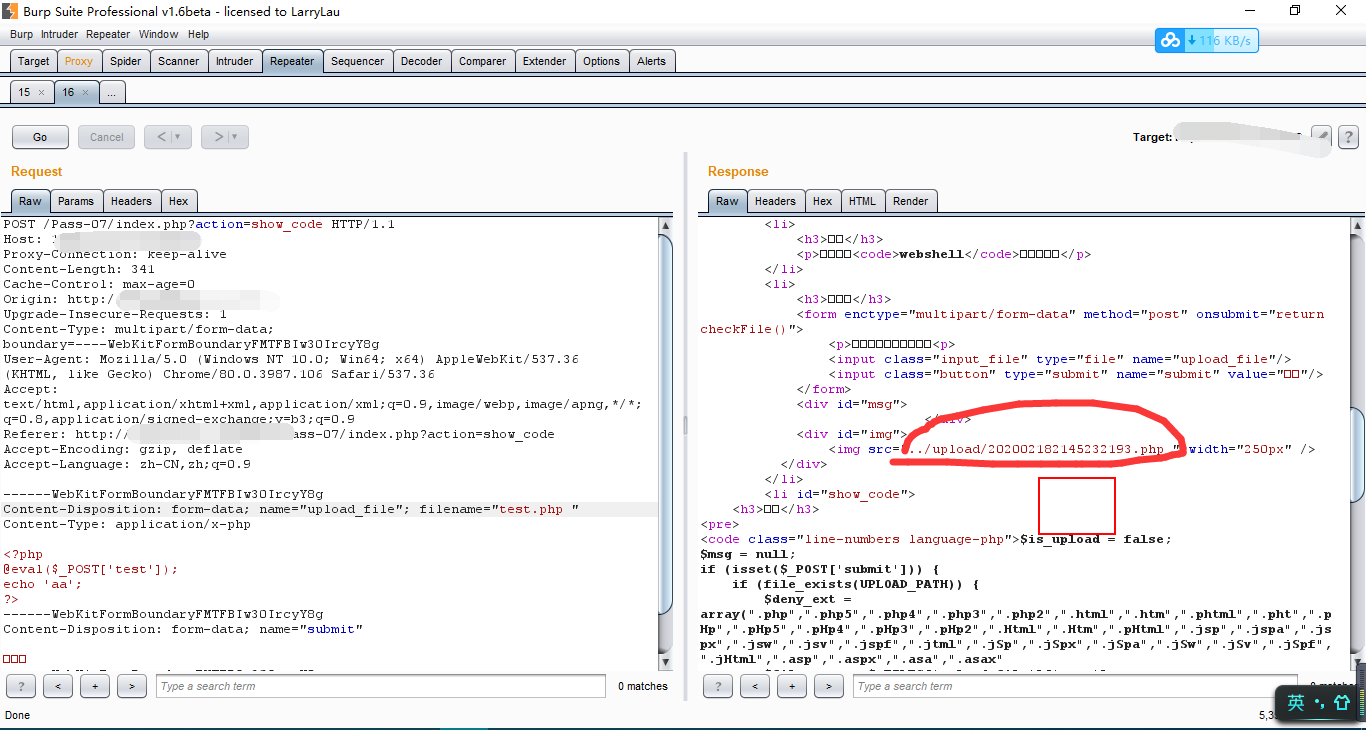Switch to the Sequencer tab

pyautogui.click(x=357, y=61)
